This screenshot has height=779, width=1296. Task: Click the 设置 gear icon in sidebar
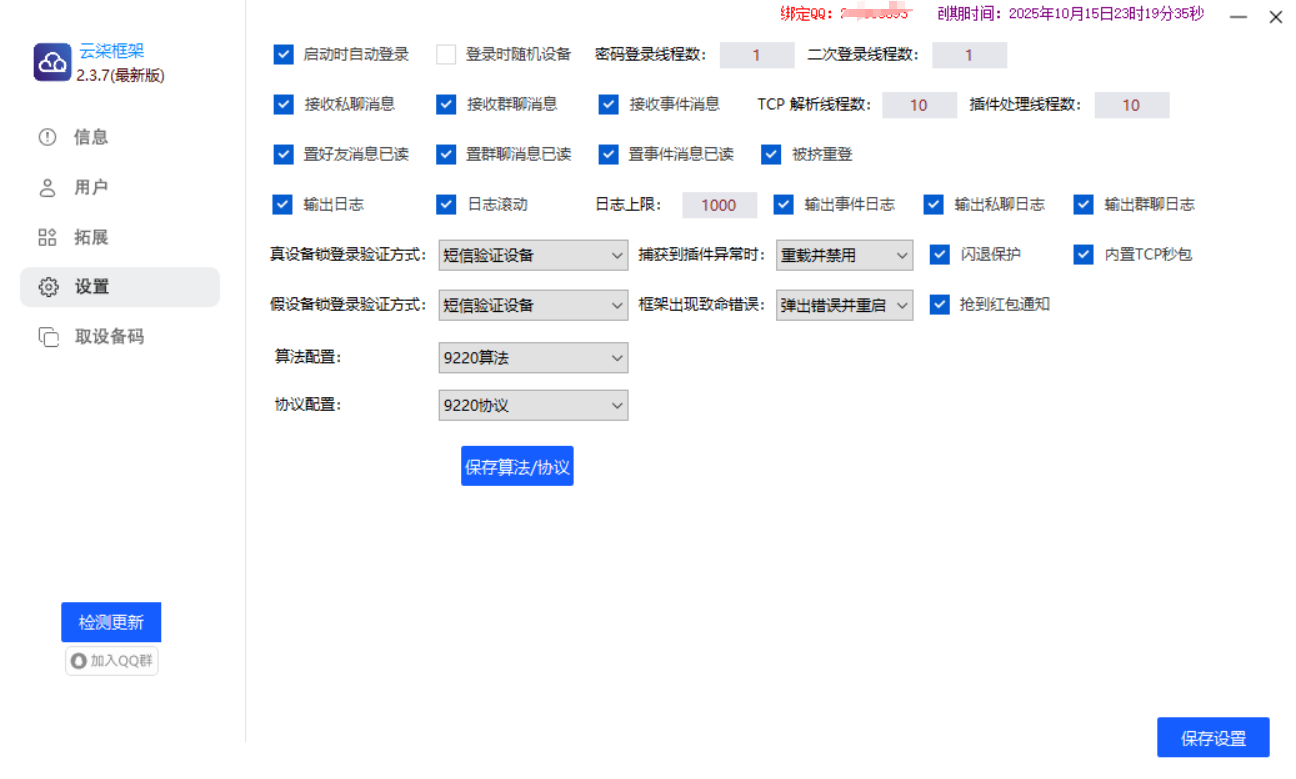coord(48,286)
